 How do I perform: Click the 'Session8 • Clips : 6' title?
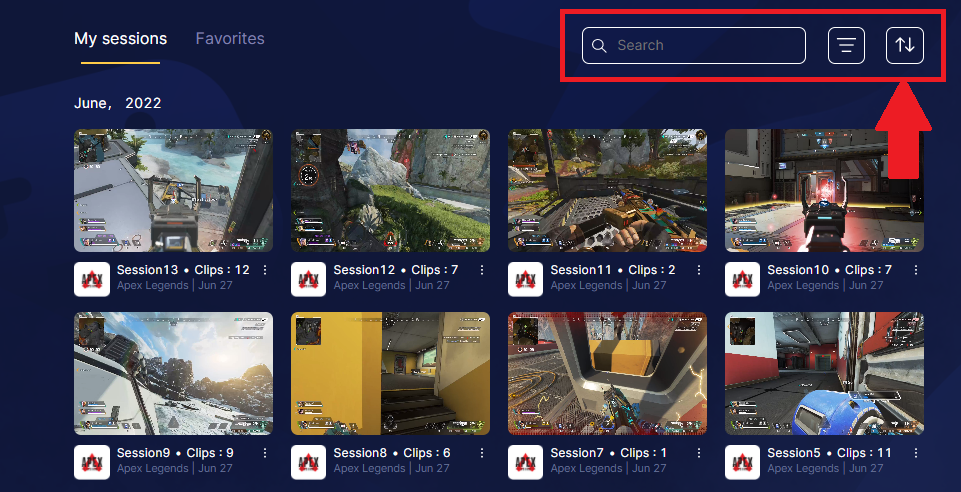click(392, 453)
